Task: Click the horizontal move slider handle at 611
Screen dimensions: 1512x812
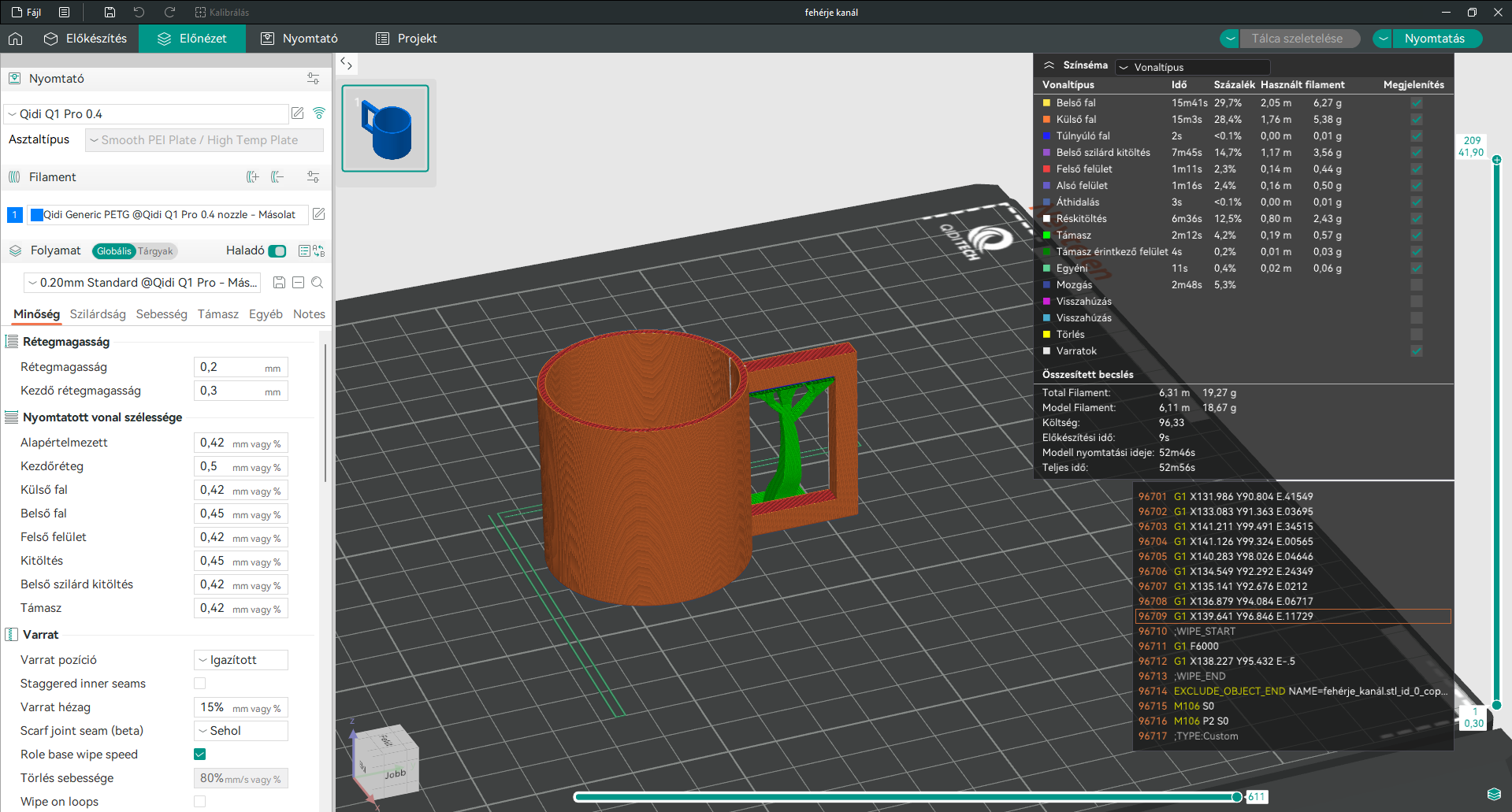Action: pos(1237,797)
